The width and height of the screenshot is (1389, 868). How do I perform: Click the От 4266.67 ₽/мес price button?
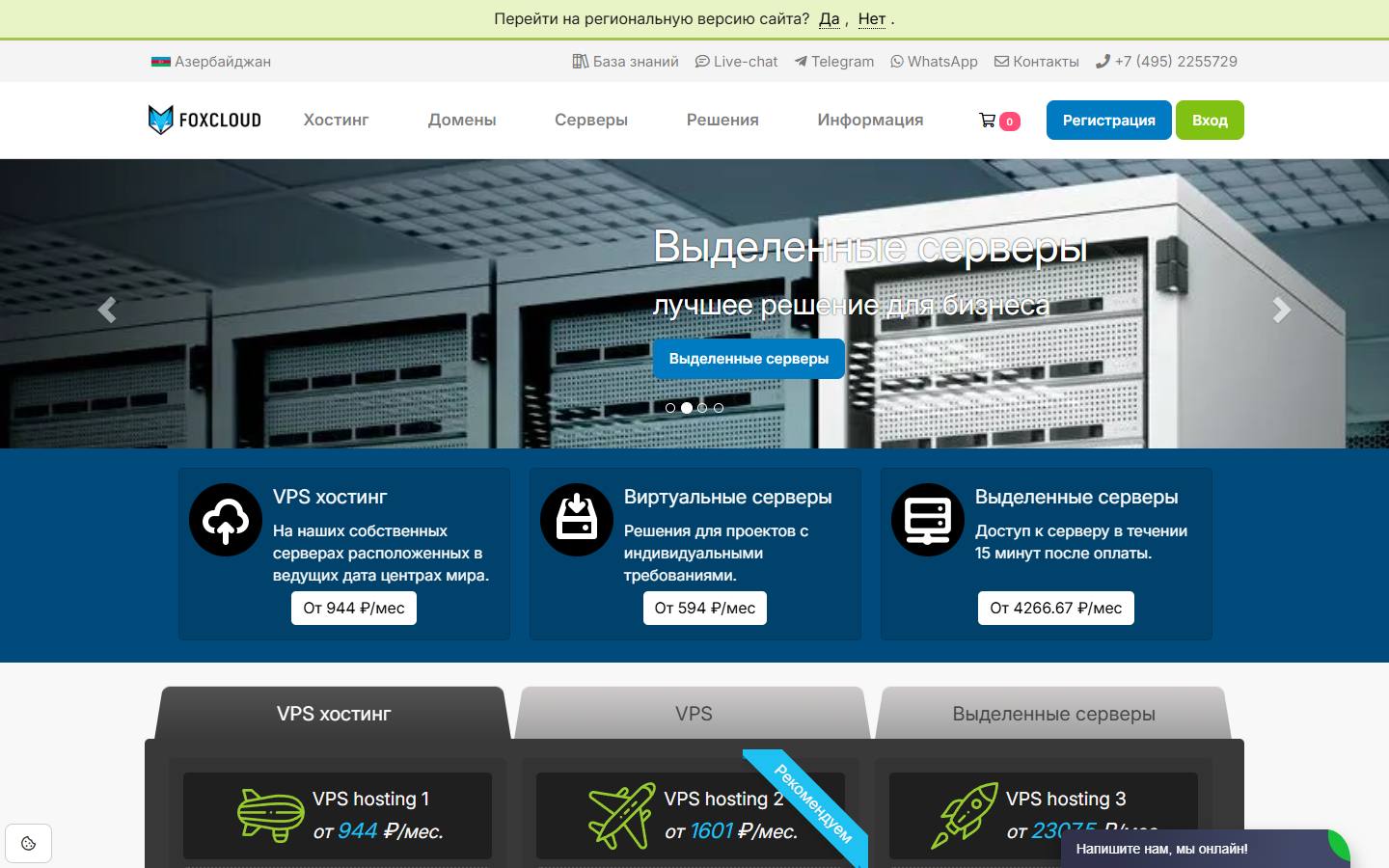pos(1056,609)
